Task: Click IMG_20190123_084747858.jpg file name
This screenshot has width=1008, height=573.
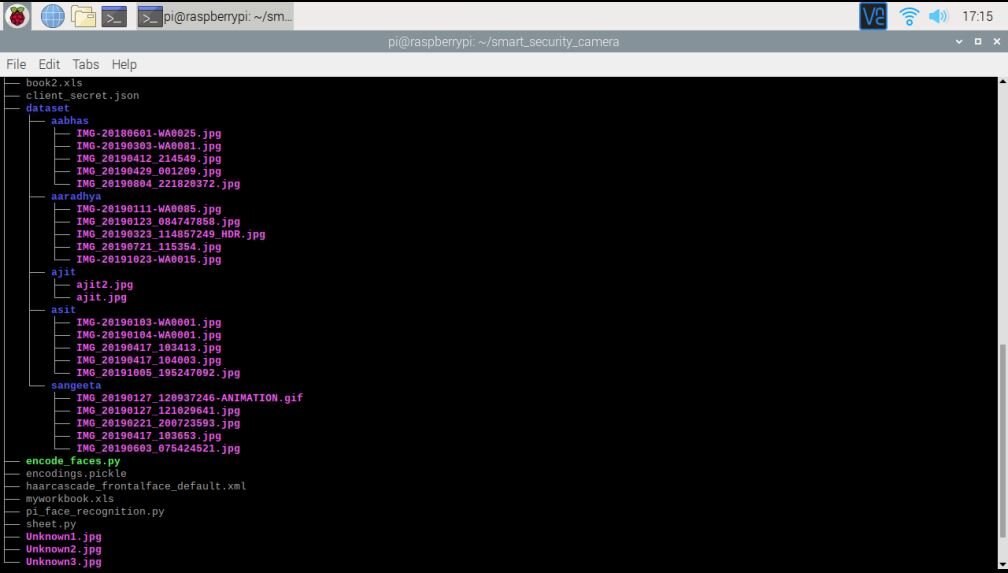Action: click(x=158, y=222)
